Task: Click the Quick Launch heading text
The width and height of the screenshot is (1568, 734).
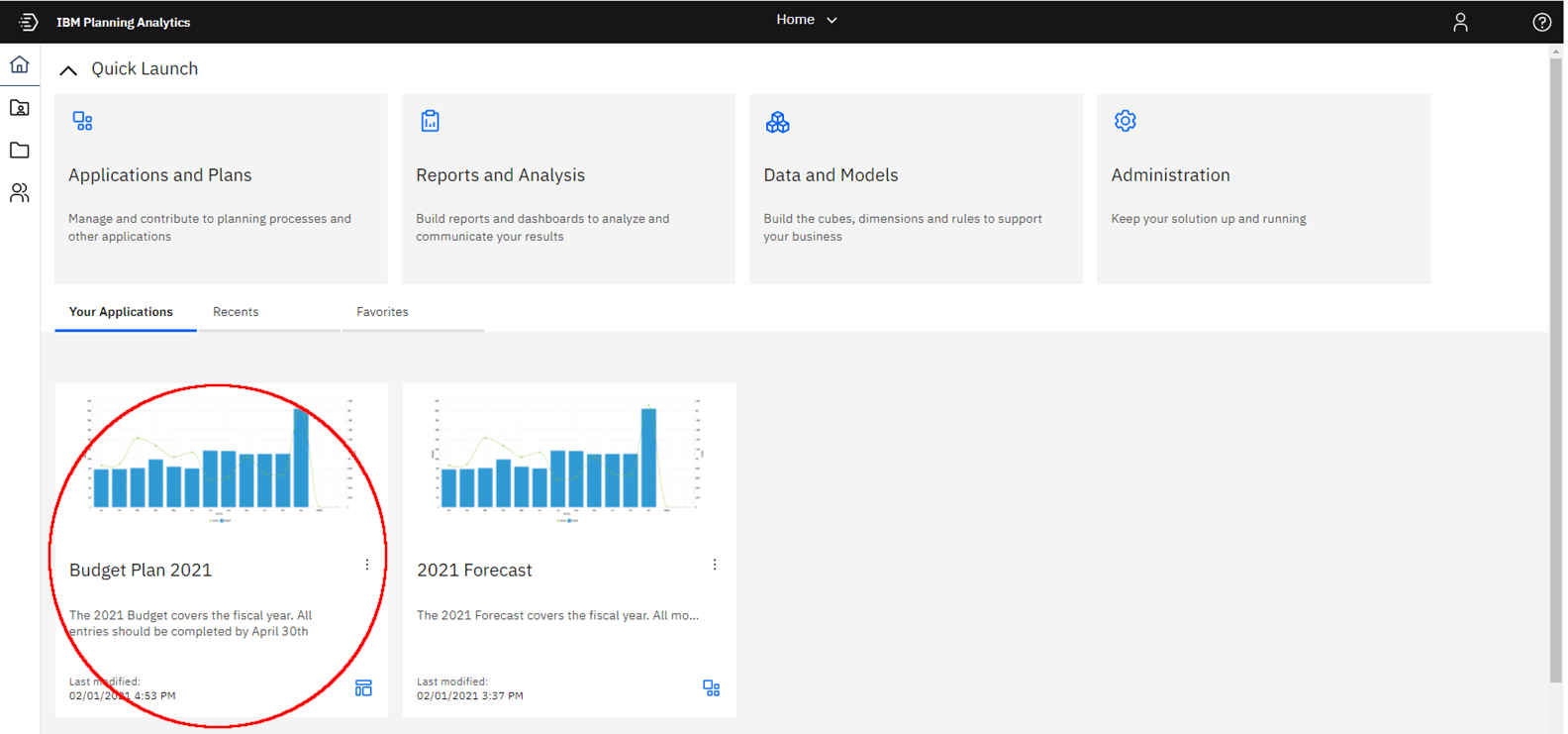Action: pos(145,68)
